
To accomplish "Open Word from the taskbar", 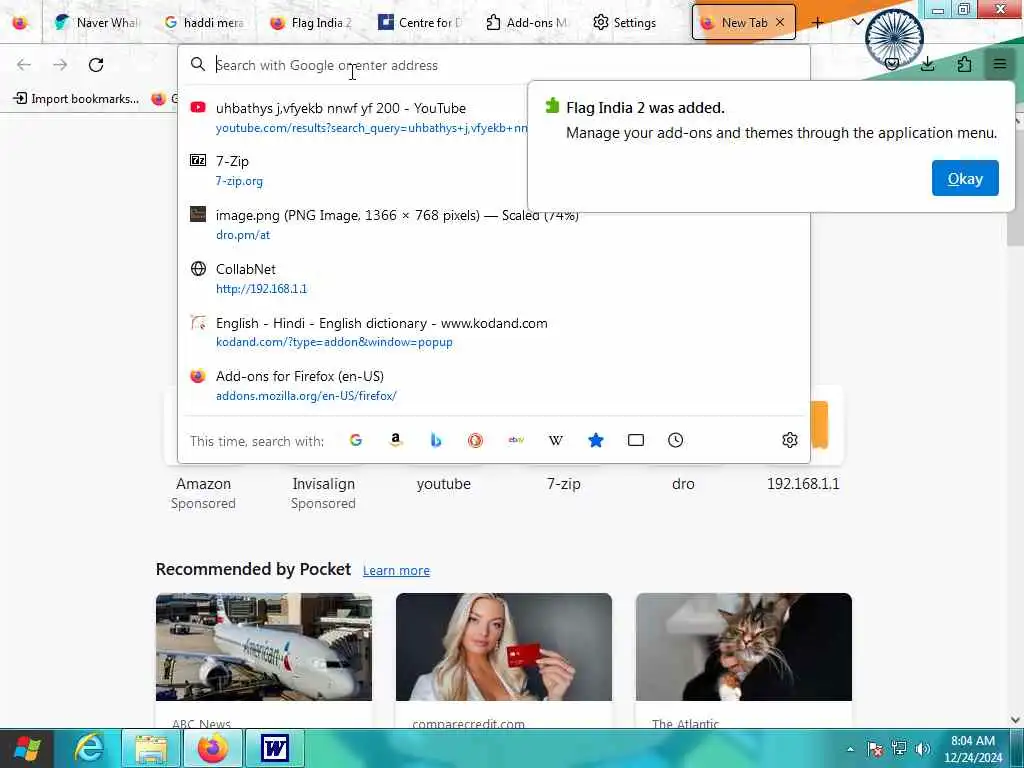I will point(274,748).
